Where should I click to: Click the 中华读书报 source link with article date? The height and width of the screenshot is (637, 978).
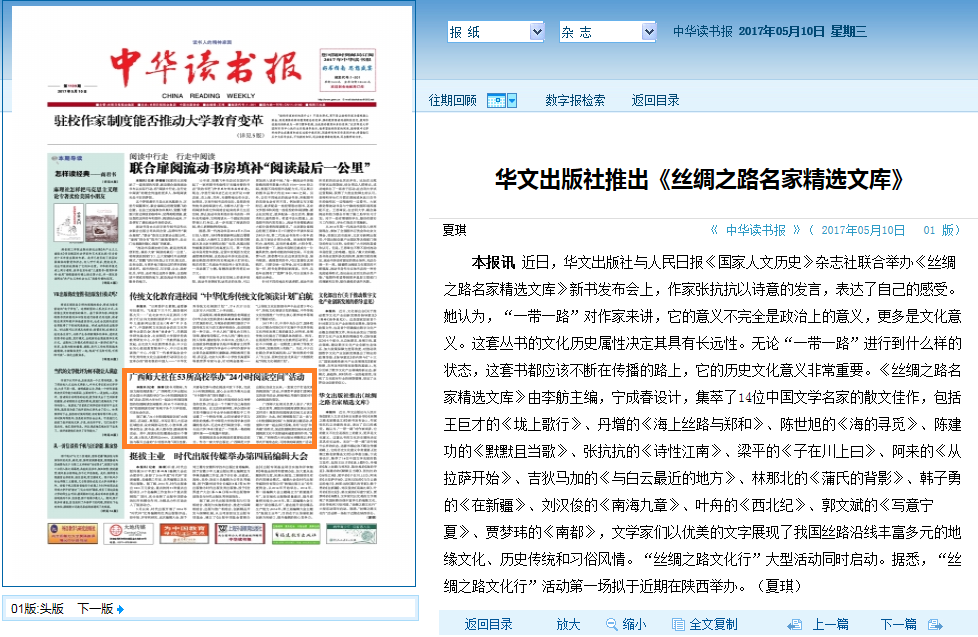point(835,230)
